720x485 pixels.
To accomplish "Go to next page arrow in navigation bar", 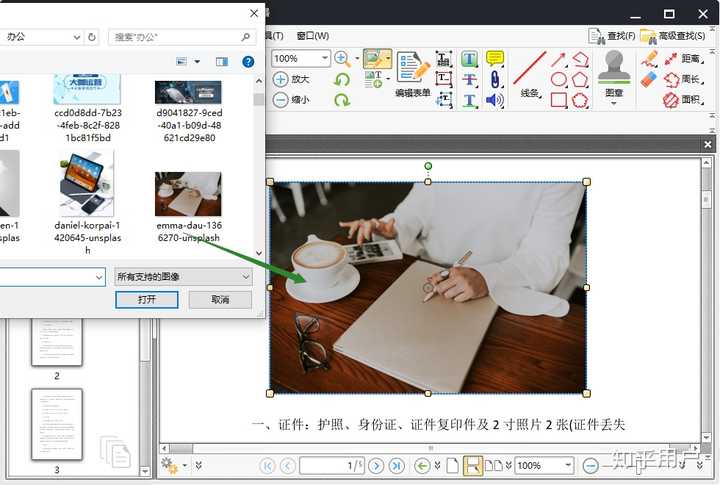I will [376, 466].
